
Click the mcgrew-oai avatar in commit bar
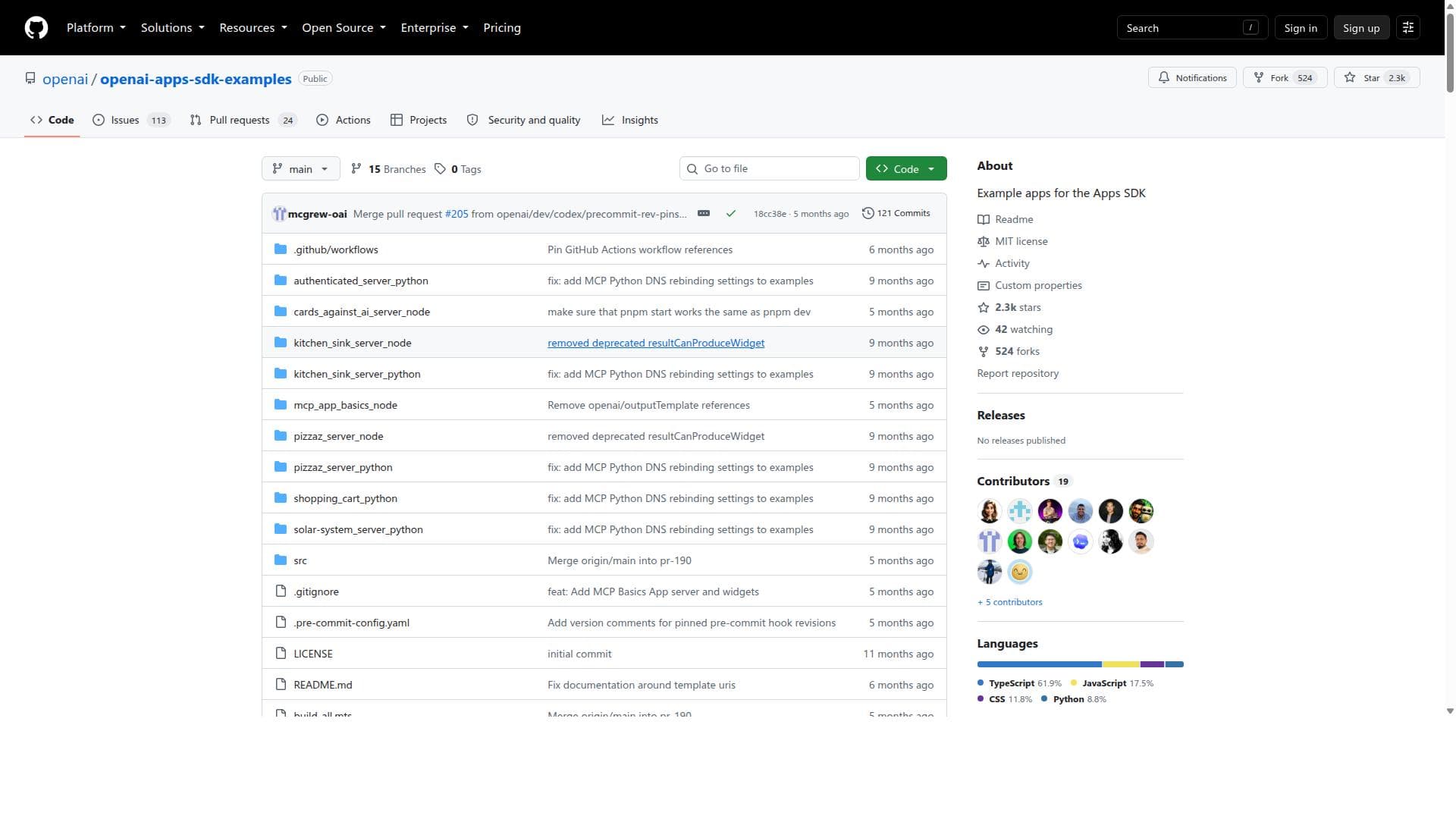click(279, 214)
